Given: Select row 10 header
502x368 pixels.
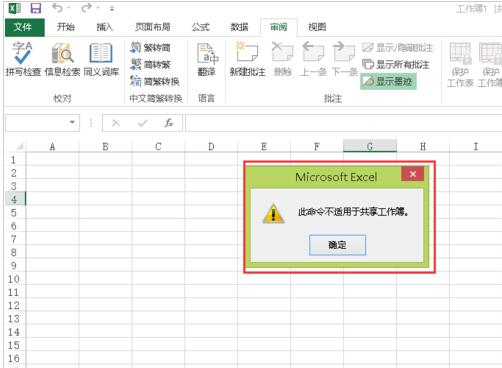Looking at the screenshot, I should click(x=14, y=279).
